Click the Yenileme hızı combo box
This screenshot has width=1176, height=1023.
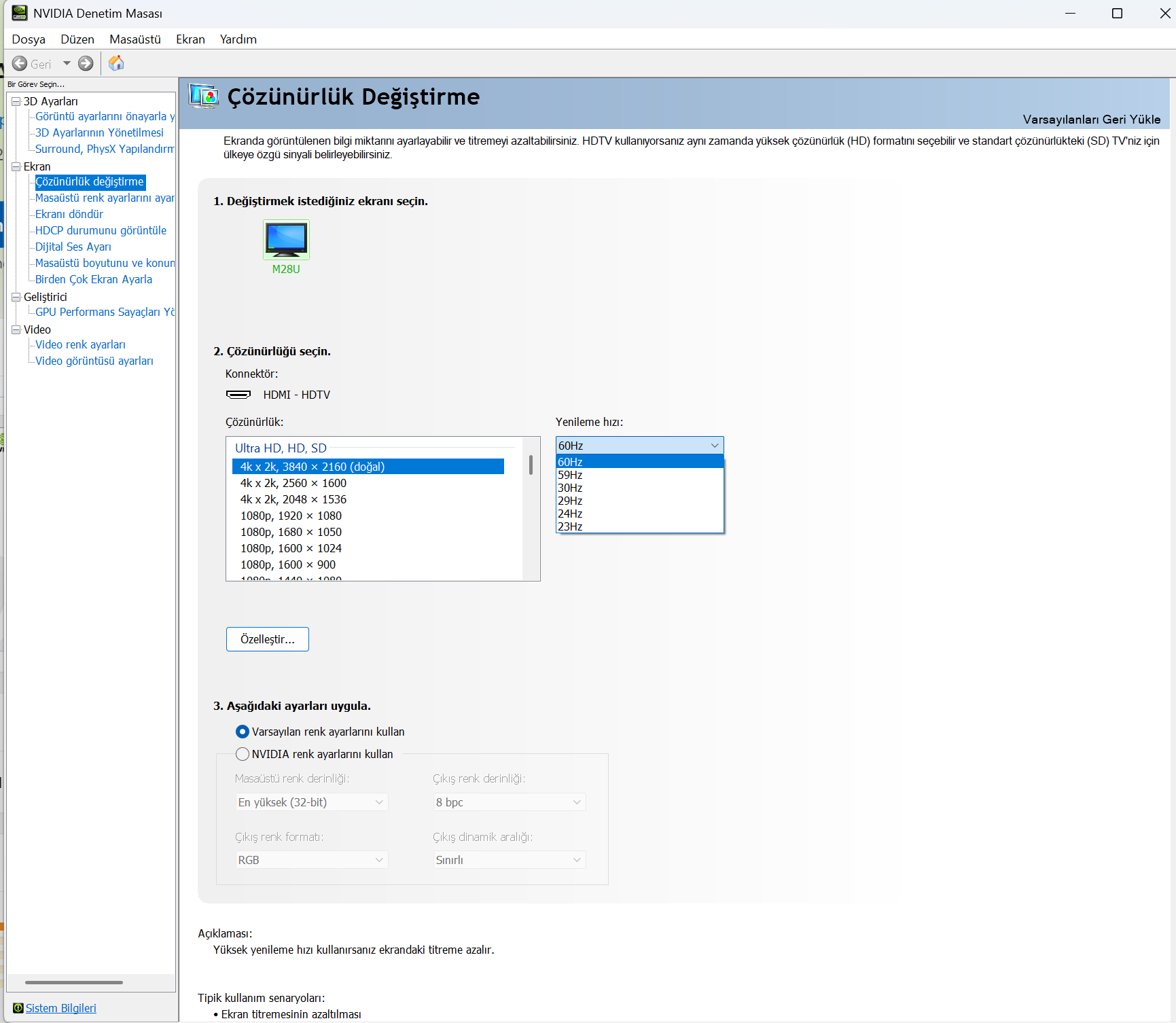(x=639, y=446)
